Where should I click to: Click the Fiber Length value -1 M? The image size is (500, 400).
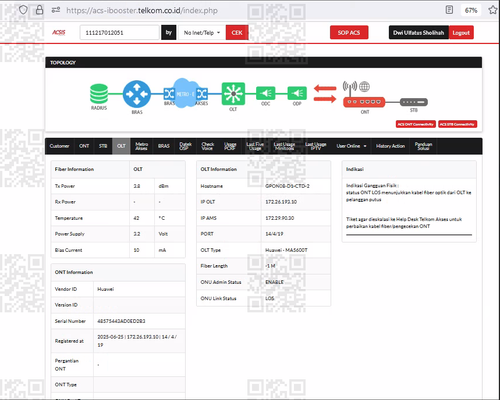coord(270,266)
